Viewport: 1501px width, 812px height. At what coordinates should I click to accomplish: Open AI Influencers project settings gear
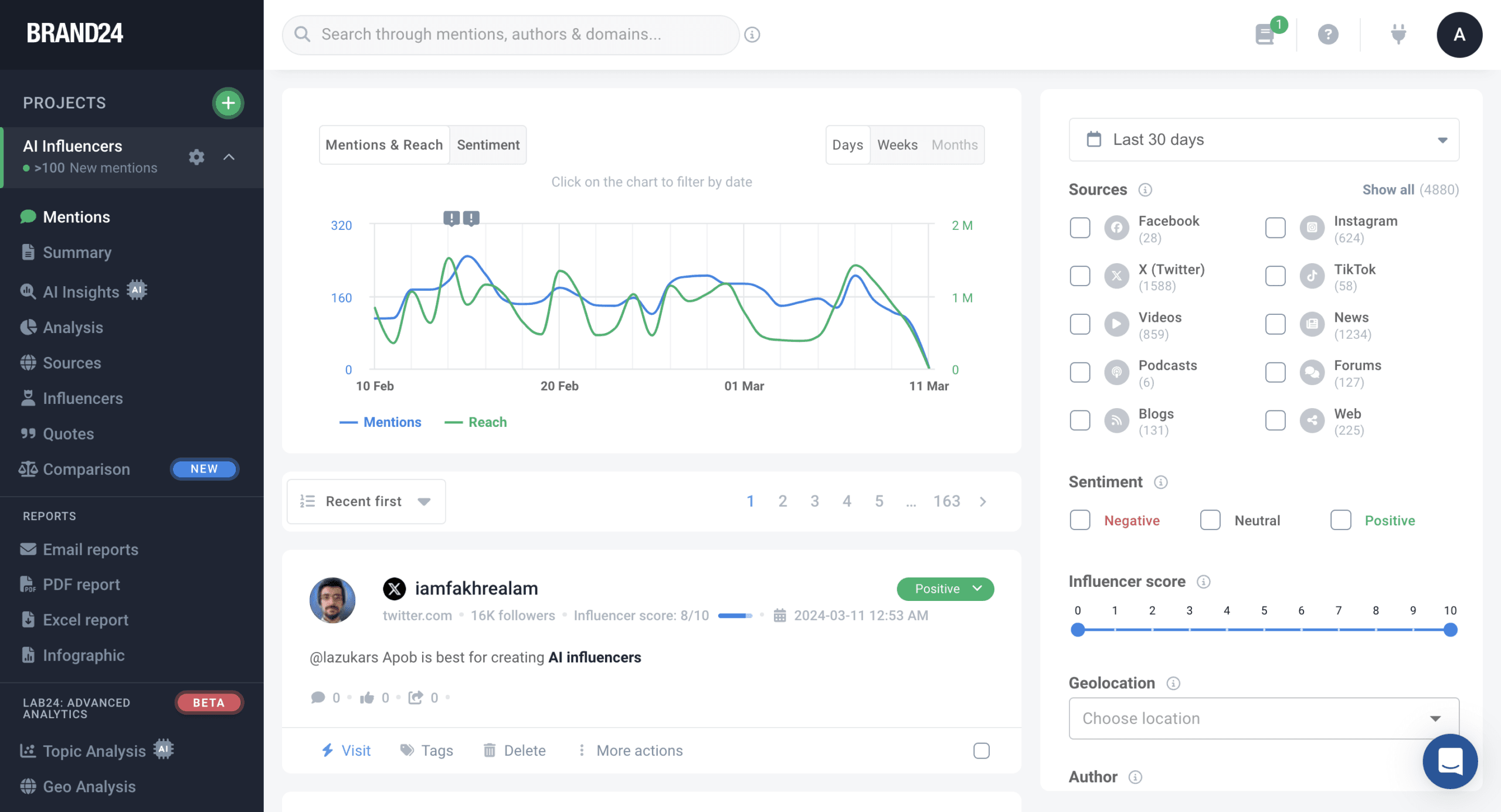pyautogui.click(x=196, y=157)
